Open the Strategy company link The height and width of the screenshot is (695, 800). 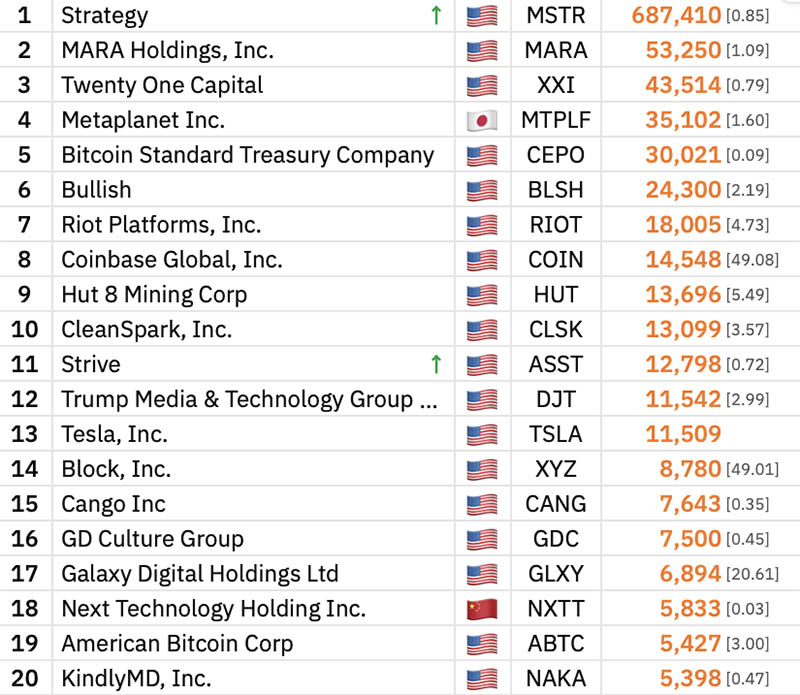click(x=104, y=16)
